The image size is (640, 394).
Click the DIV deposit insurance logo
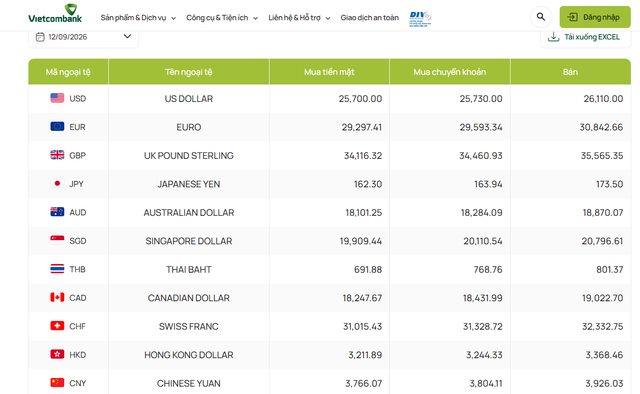point(420,18)
